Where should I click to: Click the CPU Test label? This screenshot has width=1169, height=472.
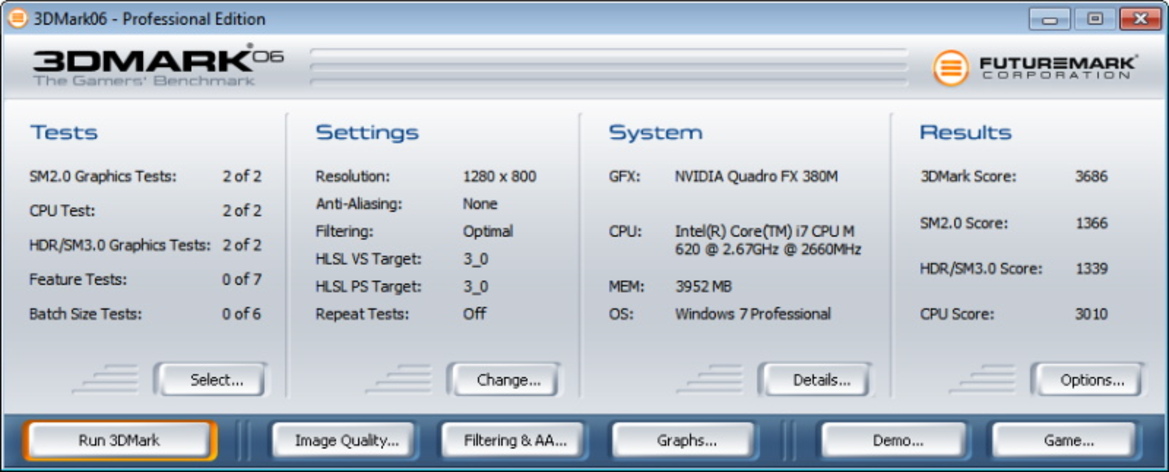[62, 211]
